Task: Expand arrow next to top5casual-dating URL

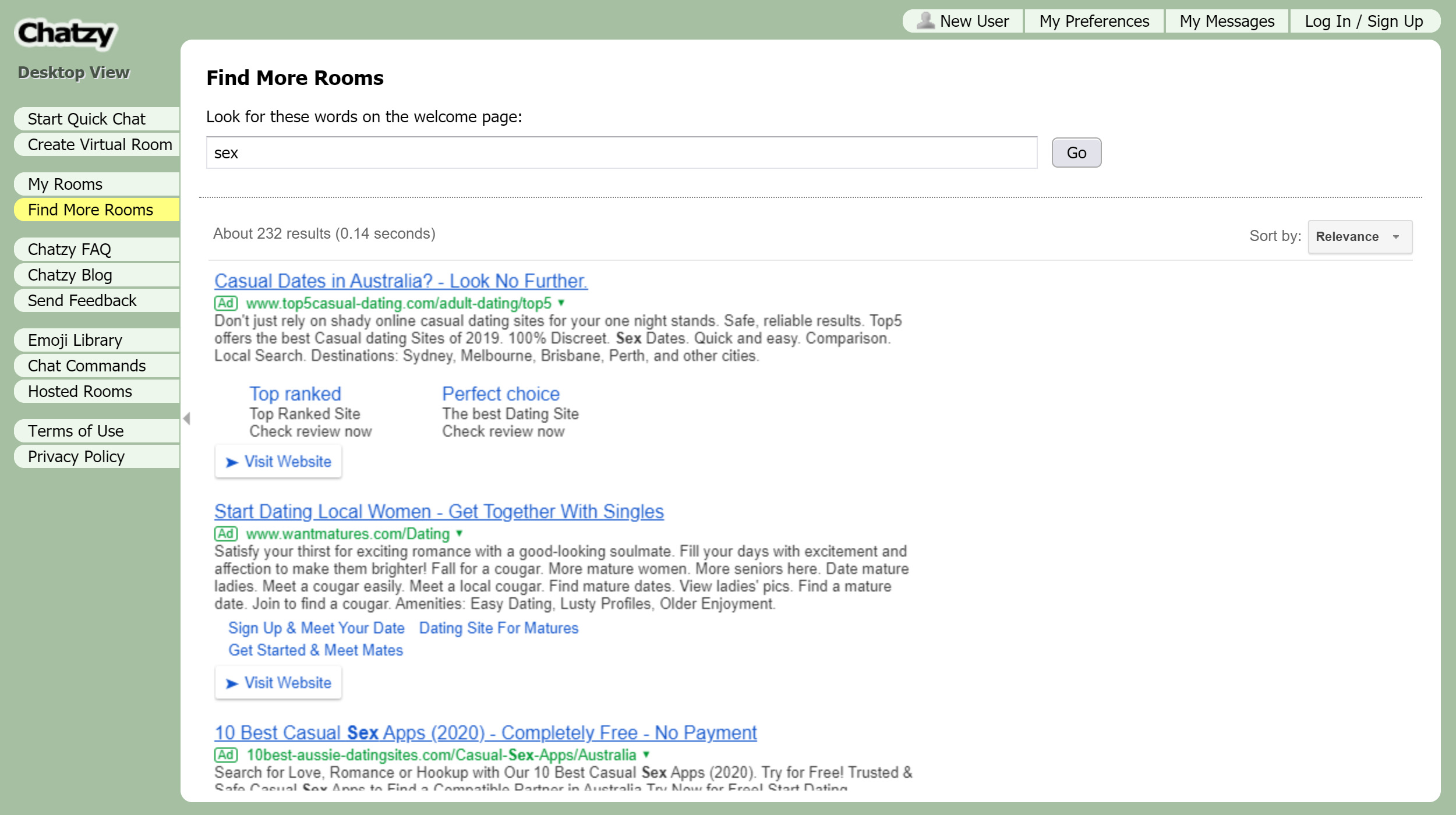Action: coord(561,303)
